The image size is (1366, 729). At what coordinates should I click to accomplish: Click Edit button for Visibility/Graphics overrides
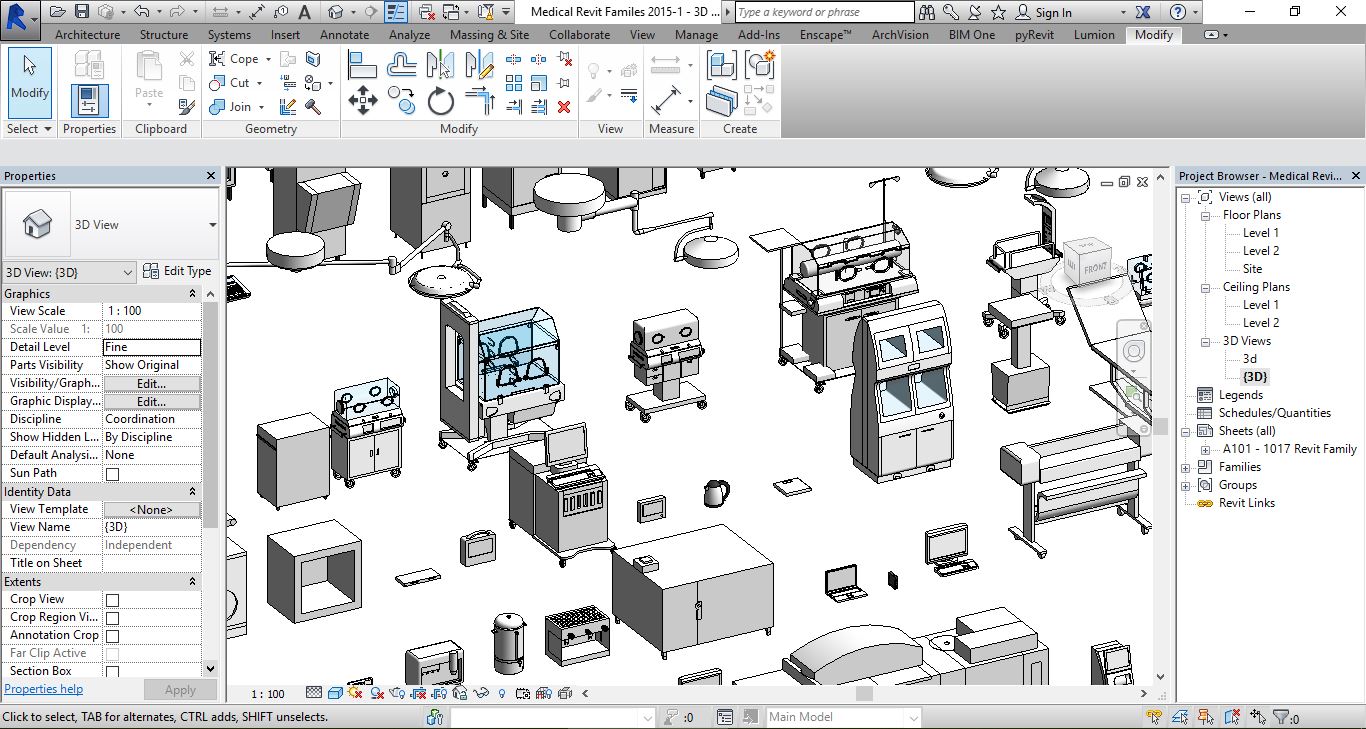coord(151,383)
